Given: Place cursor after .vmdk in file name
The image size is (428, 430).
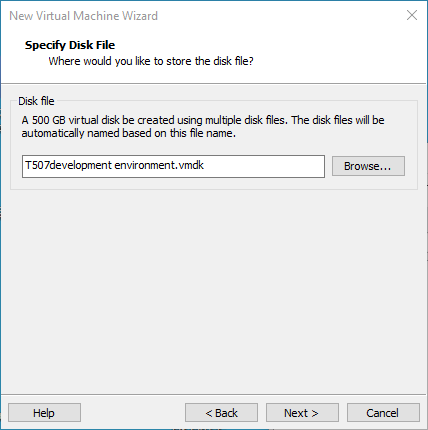Looking at the screenshot, I should [204, 165].
